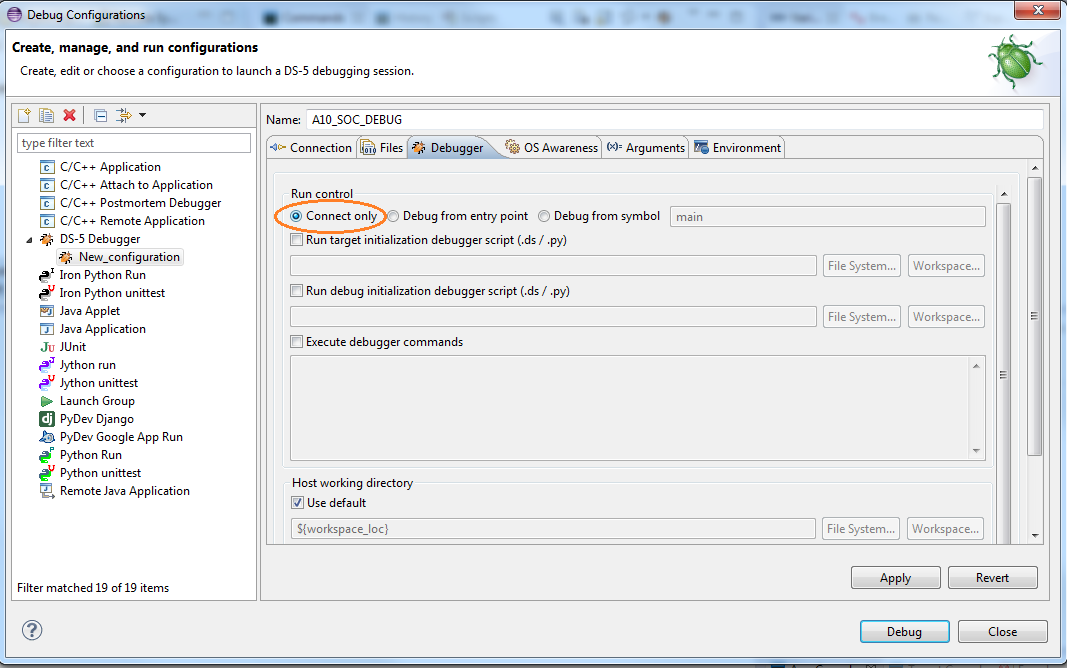
Task: Switch to the Files tab
Action: tap(382, 148)
